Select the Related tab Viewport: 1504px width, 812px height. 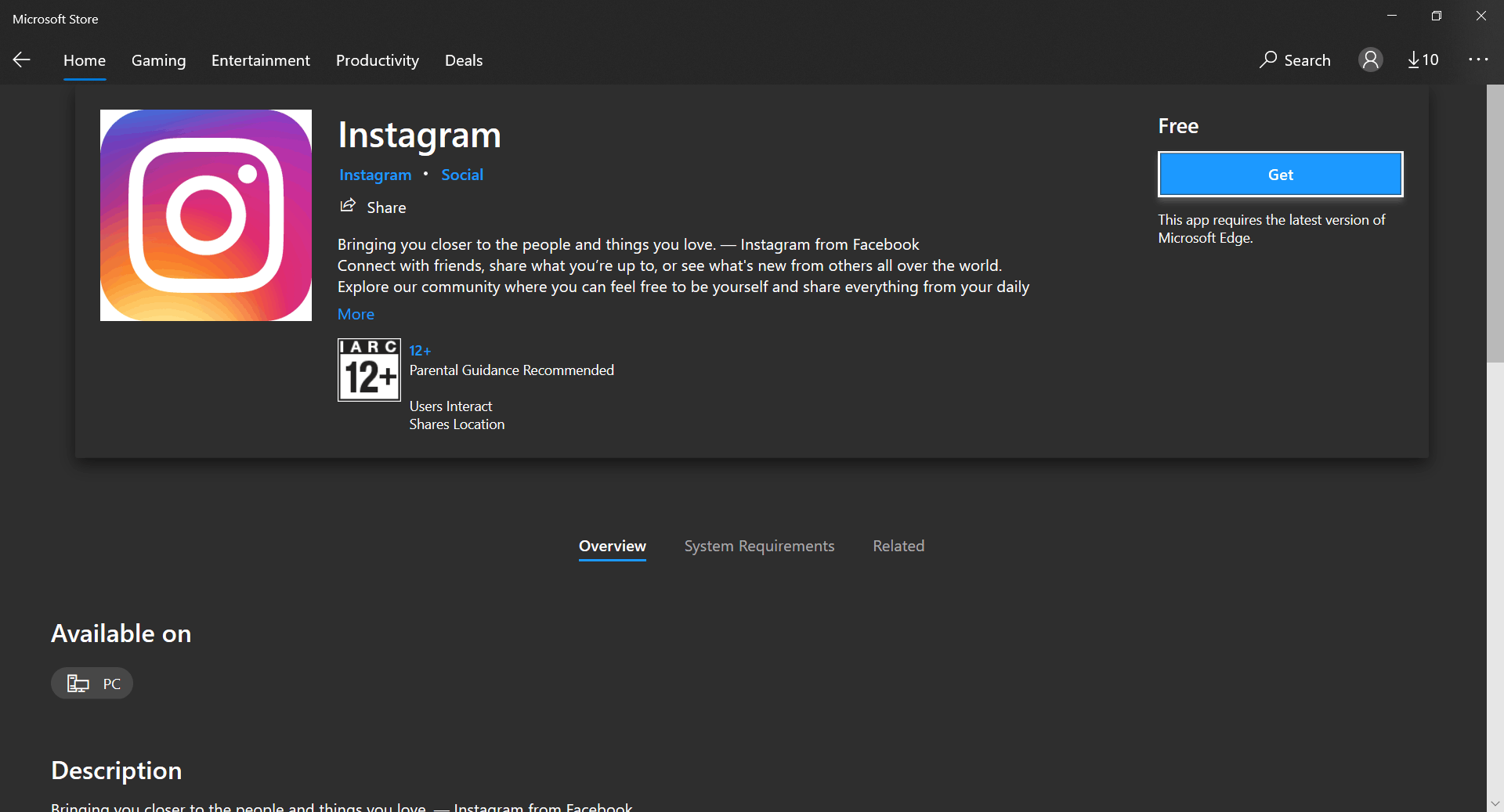pos(898,546)
